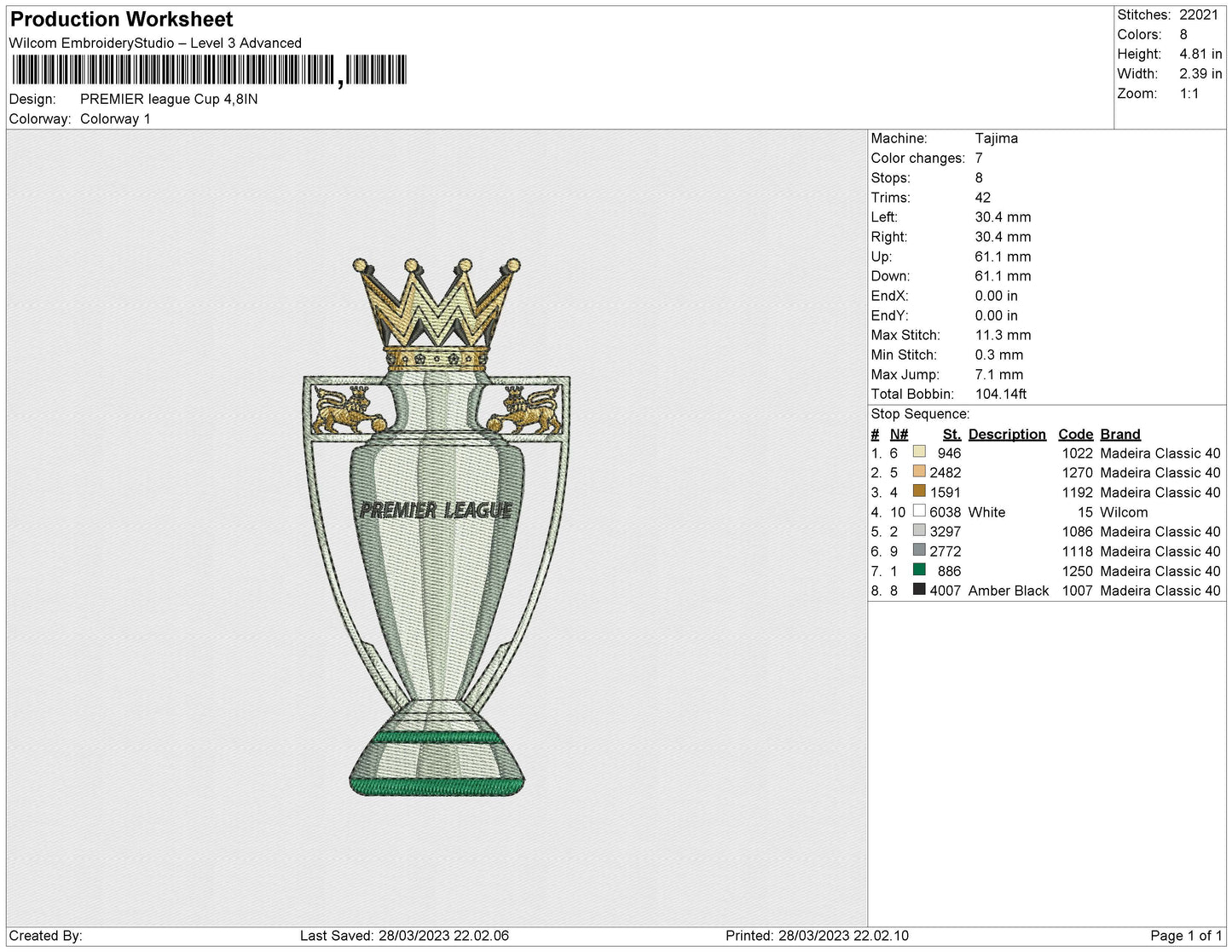This screenshot has height=952, width=1232.
Task: Click stitch count '946' in stop 1
Action: (x=949, y=453)
